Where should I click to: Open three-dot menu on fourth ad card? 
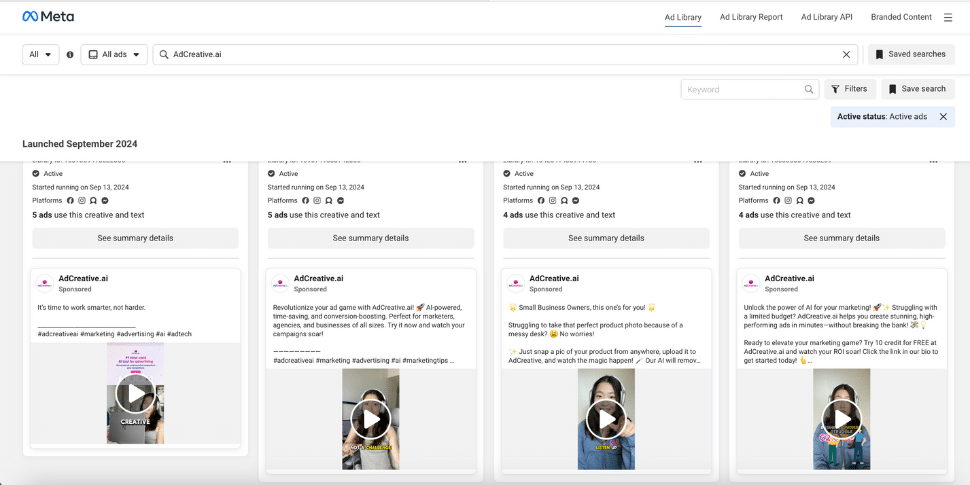(x=934, y=162)
